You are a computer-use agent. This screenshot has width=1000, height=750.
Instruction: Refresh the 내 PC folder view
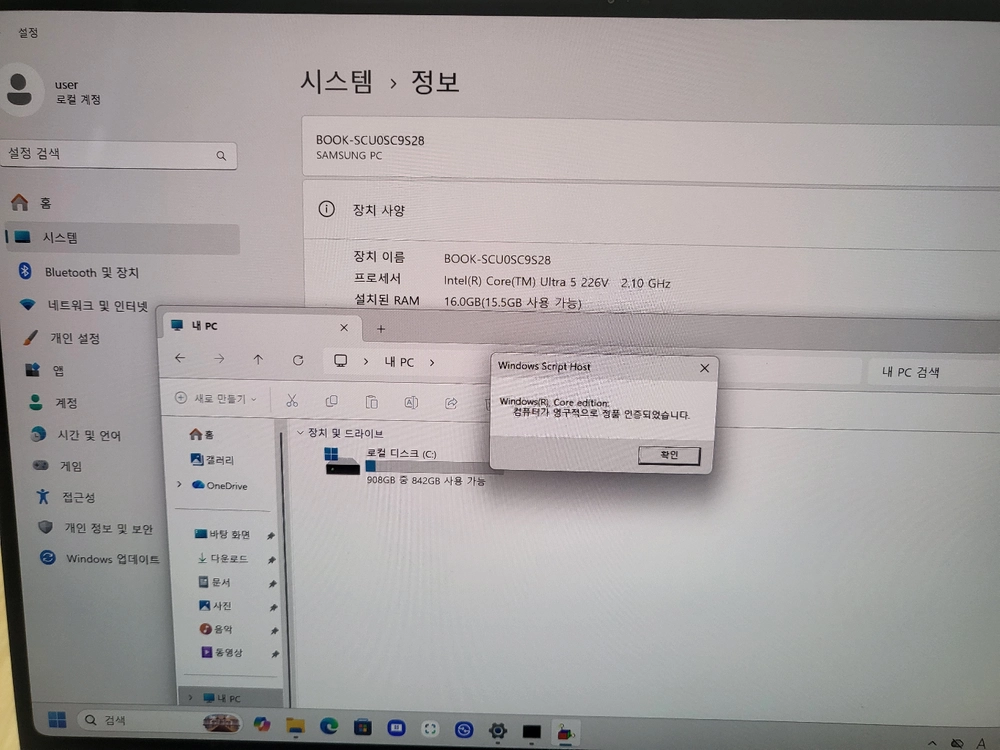coord(298,360)
